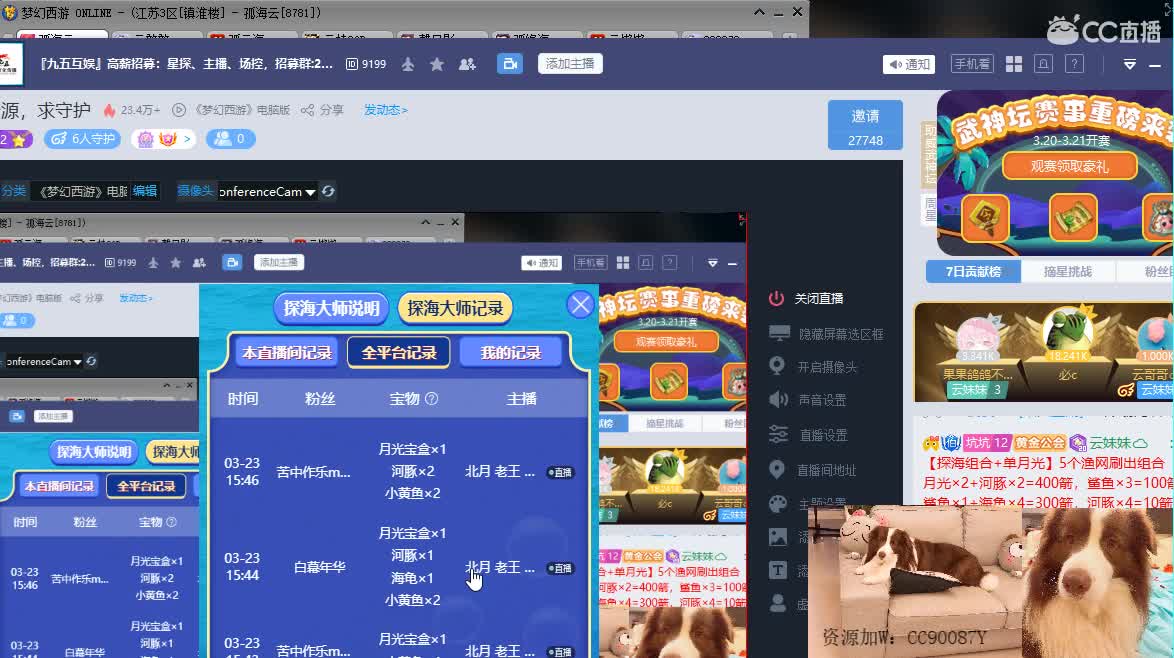Click 探海大师说明 button in large popup

click(332, 308)
